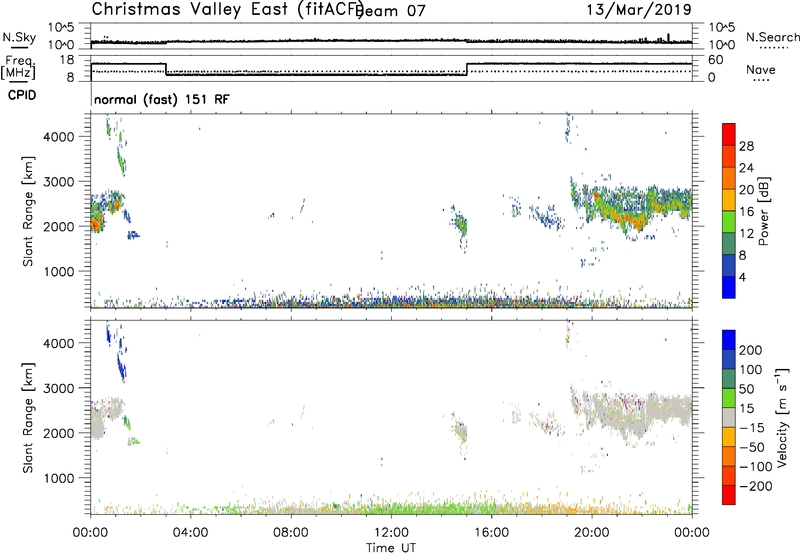
Task: Click the 08:00 time tick label
Action: coord(291,533)
